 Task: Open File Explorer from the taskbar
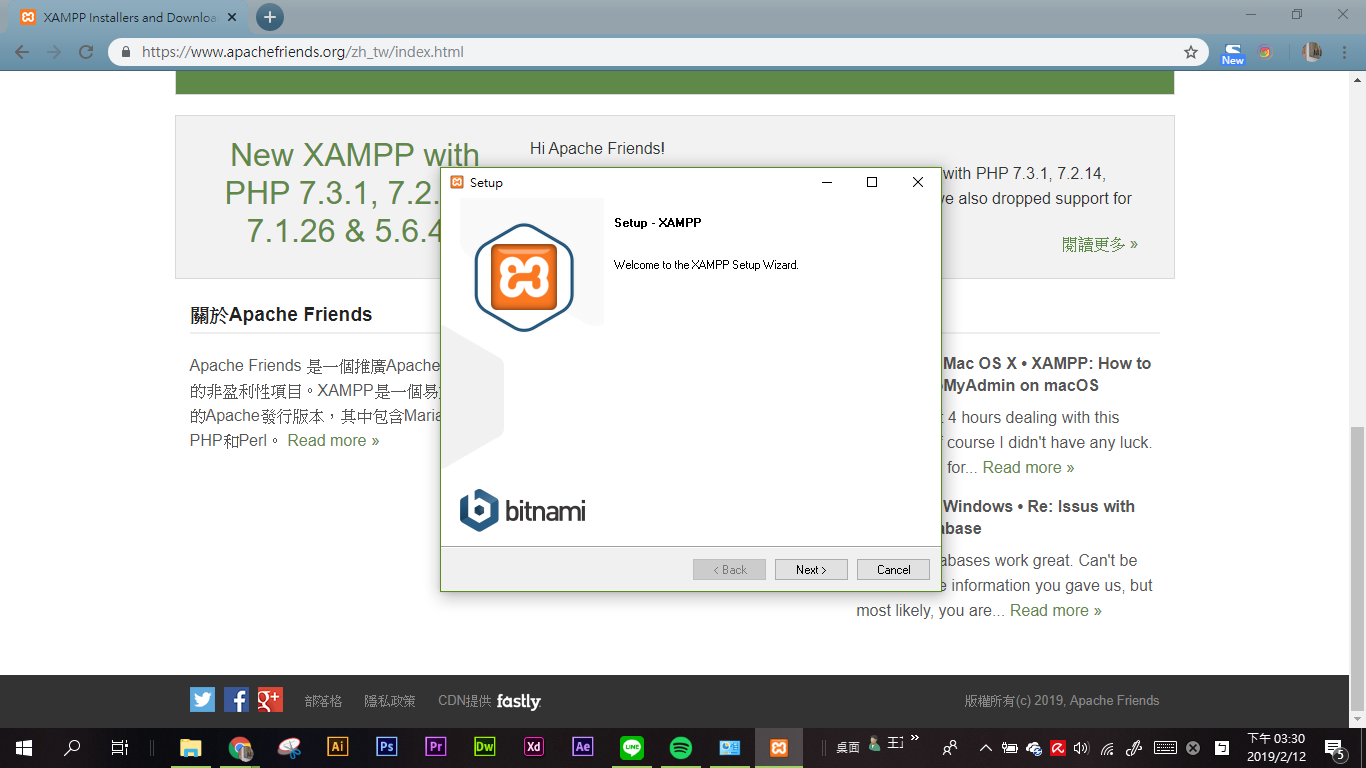click(x=190, y=747)
